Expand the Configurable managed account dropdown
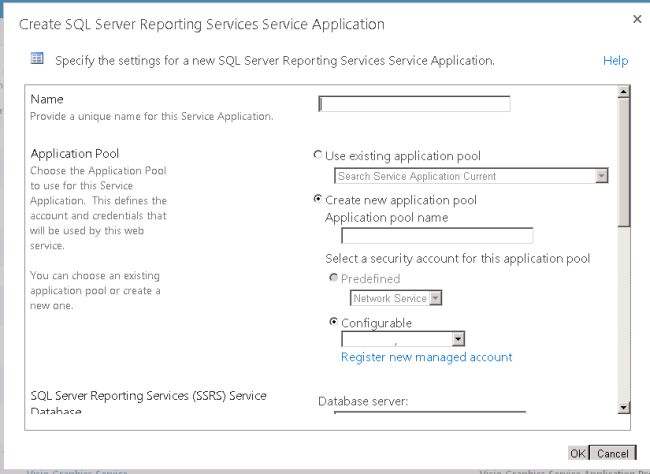This screenshot has width=650, height=474. pyautogui.click(x=458, y=339)
